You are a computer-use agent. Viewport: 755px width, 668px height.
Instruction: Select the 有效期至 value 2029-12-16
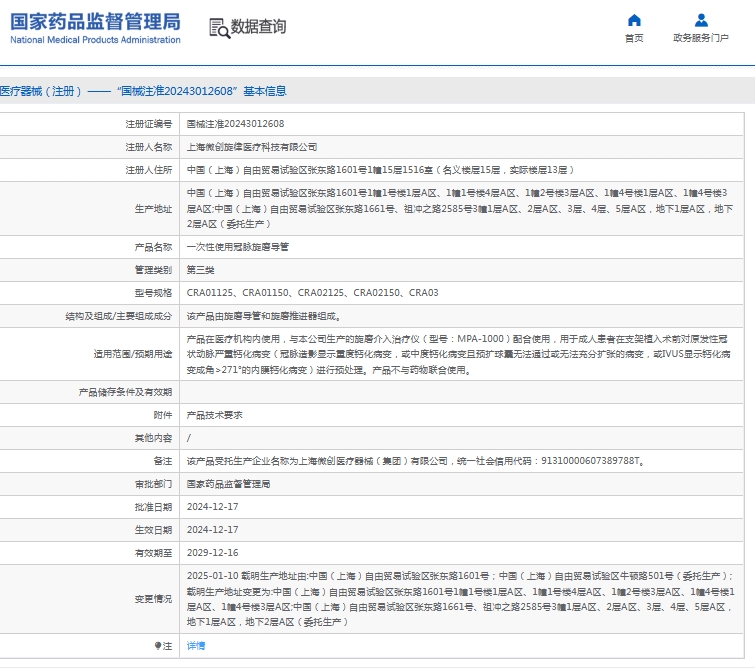212,553
